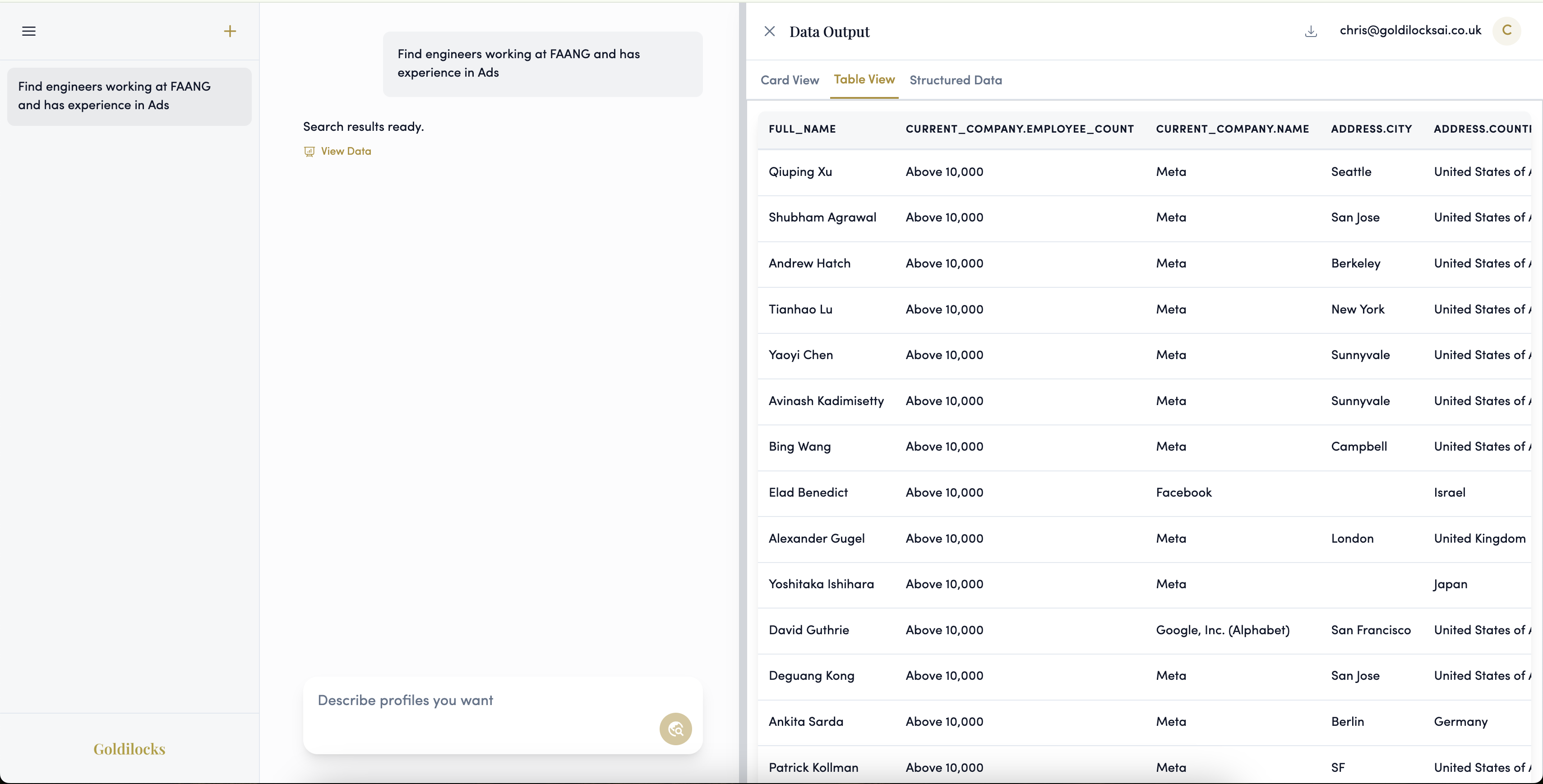Screen dimensions: 1543x784
Task: Click the Berkeley city cell
Action: tap(1355, 263)
